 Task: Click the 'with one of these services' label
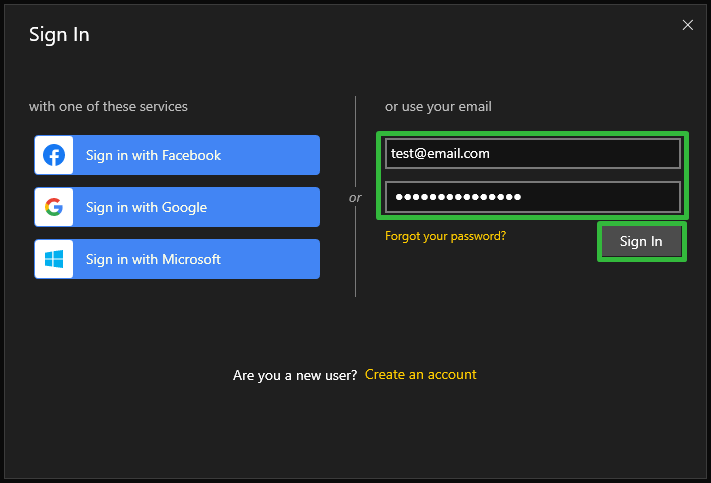pyautogui.click(x=108, y=107)
